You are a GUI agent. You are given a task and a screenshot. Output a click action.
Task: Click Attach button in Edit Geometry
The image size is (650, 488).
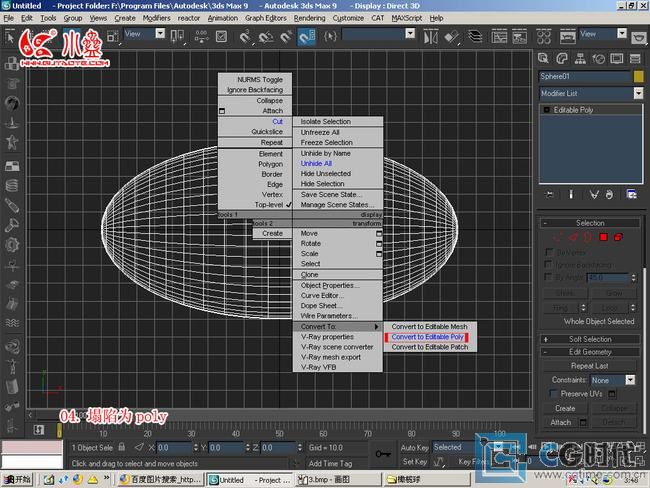[560, 422]
